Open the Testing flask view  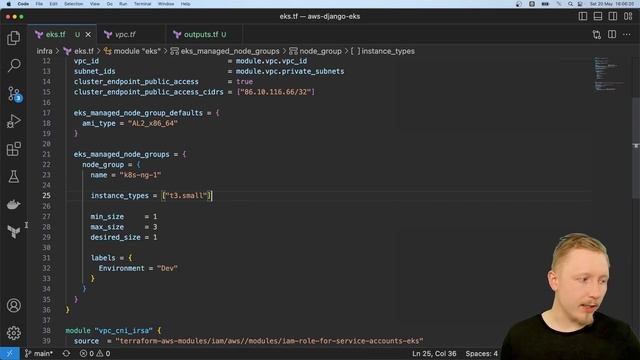13,177
